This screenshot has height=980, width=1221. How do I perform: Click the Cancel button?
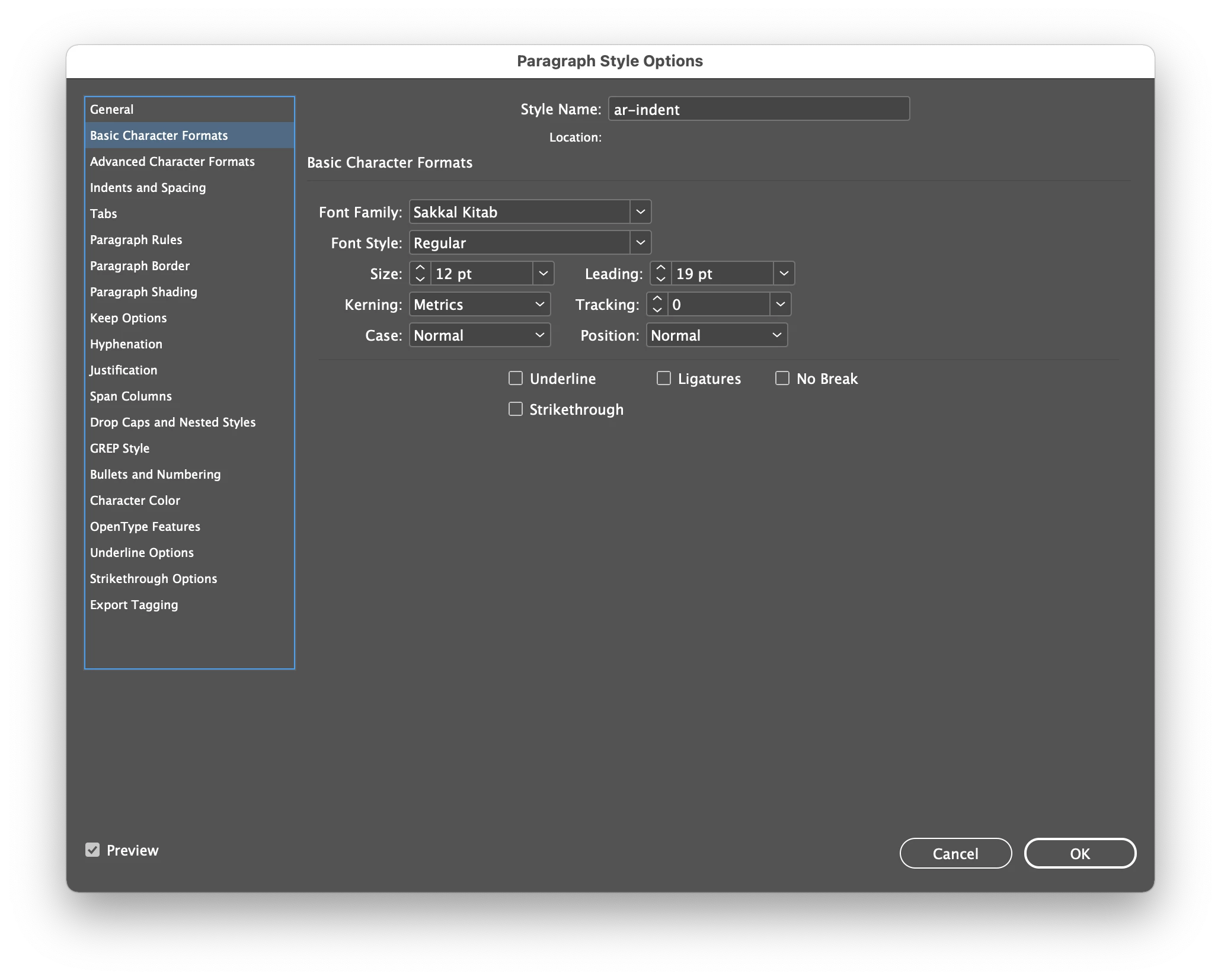[x=955, y=853]
